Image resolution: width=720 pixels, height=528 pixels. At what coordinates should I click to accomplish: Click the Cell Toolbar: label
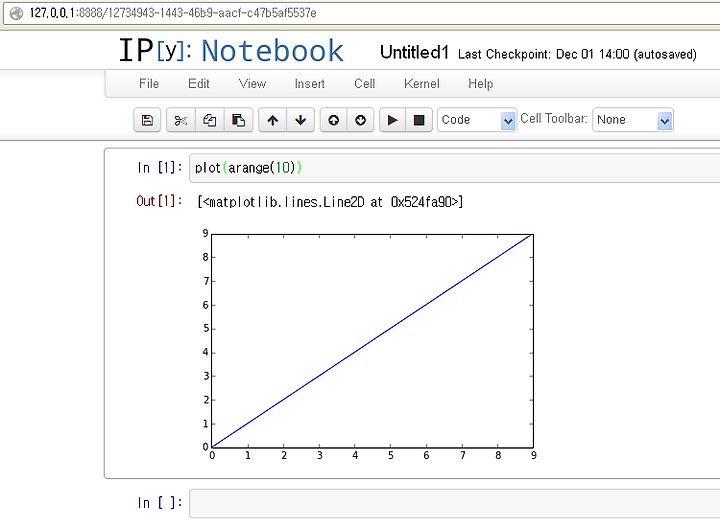[554, 118]
